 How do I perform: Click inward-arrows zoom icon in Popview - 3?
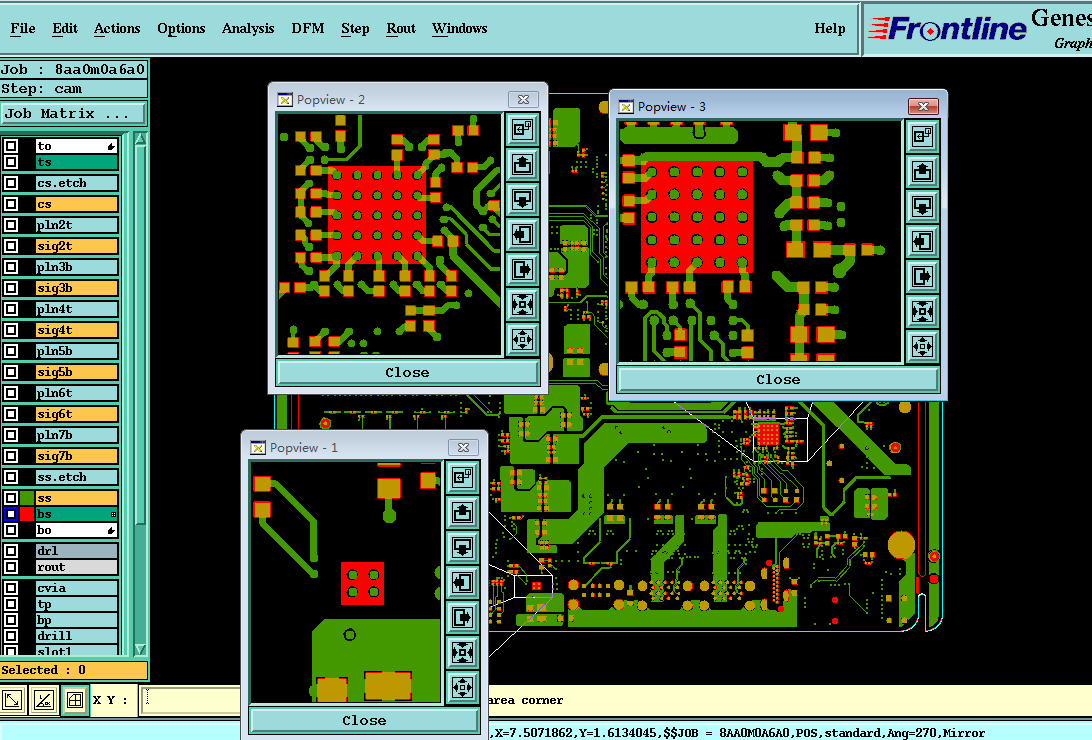(x=922, y=311)
